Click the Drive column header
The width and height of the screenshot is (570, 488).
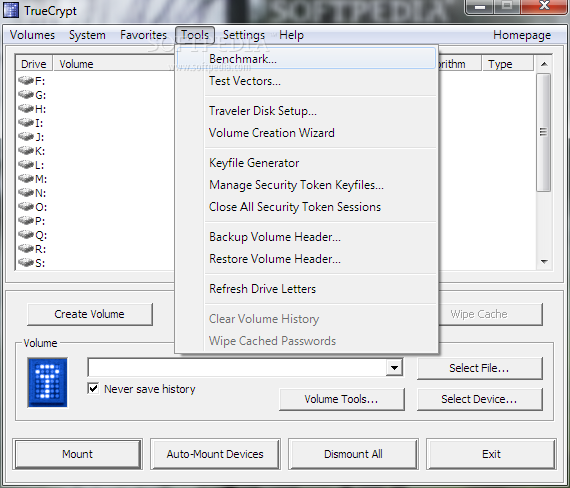[34, 64]
